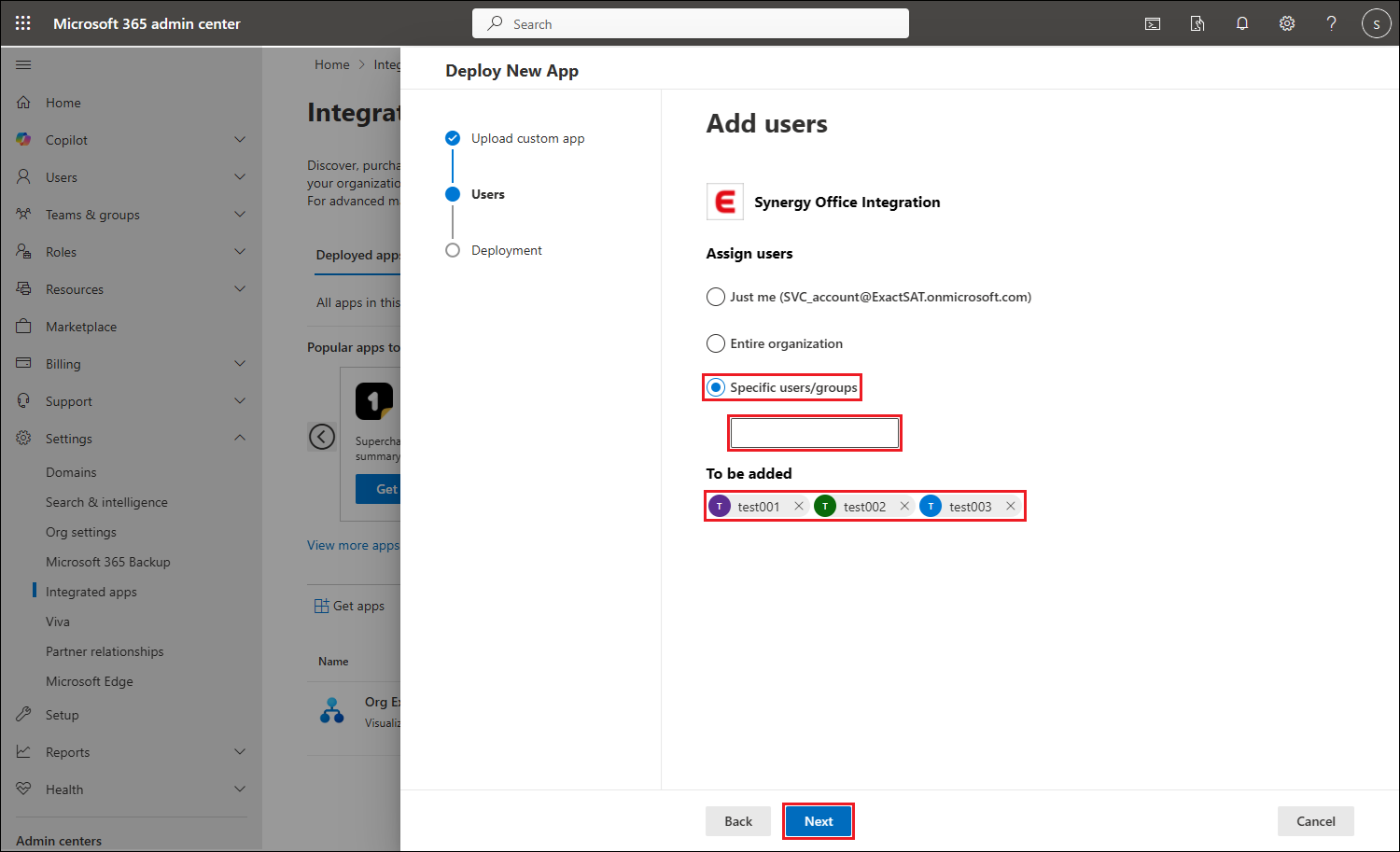
Task: Click the user search input field
Action: coord(815,433)
